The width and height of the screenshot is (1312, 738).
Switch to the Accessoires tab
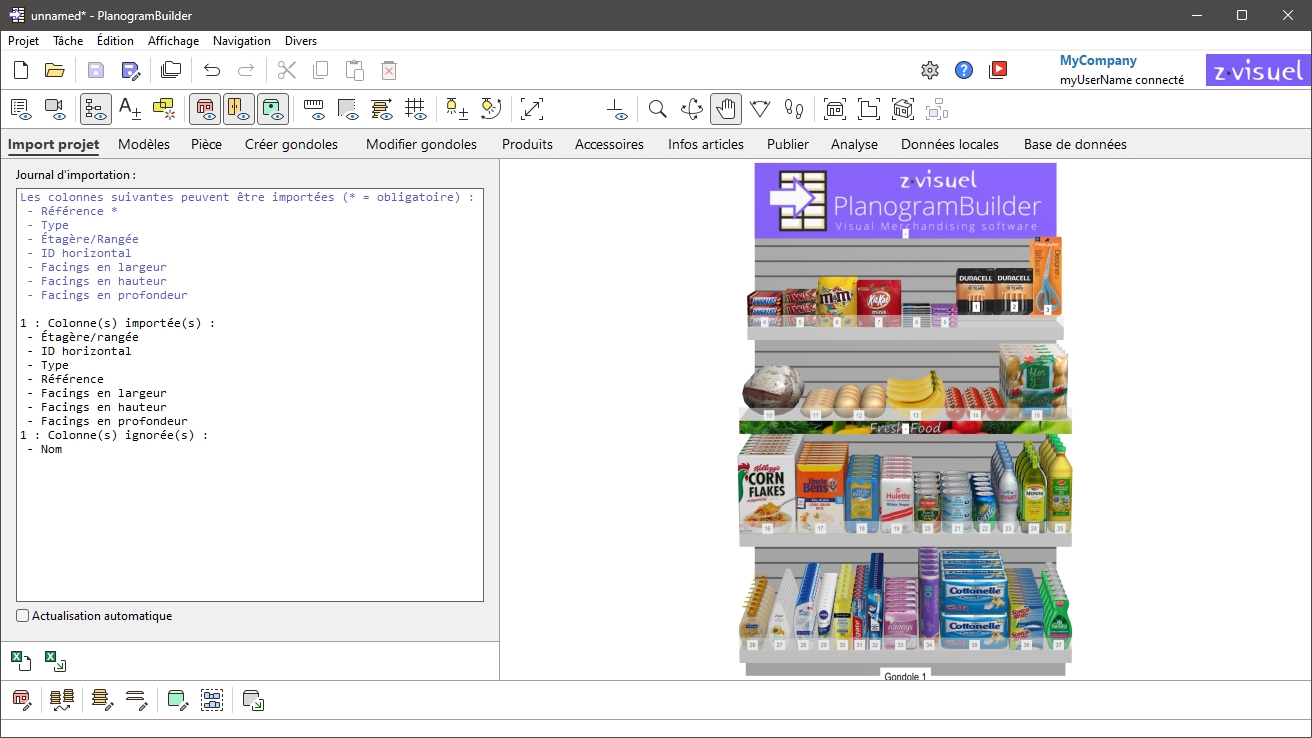point(609,144)
